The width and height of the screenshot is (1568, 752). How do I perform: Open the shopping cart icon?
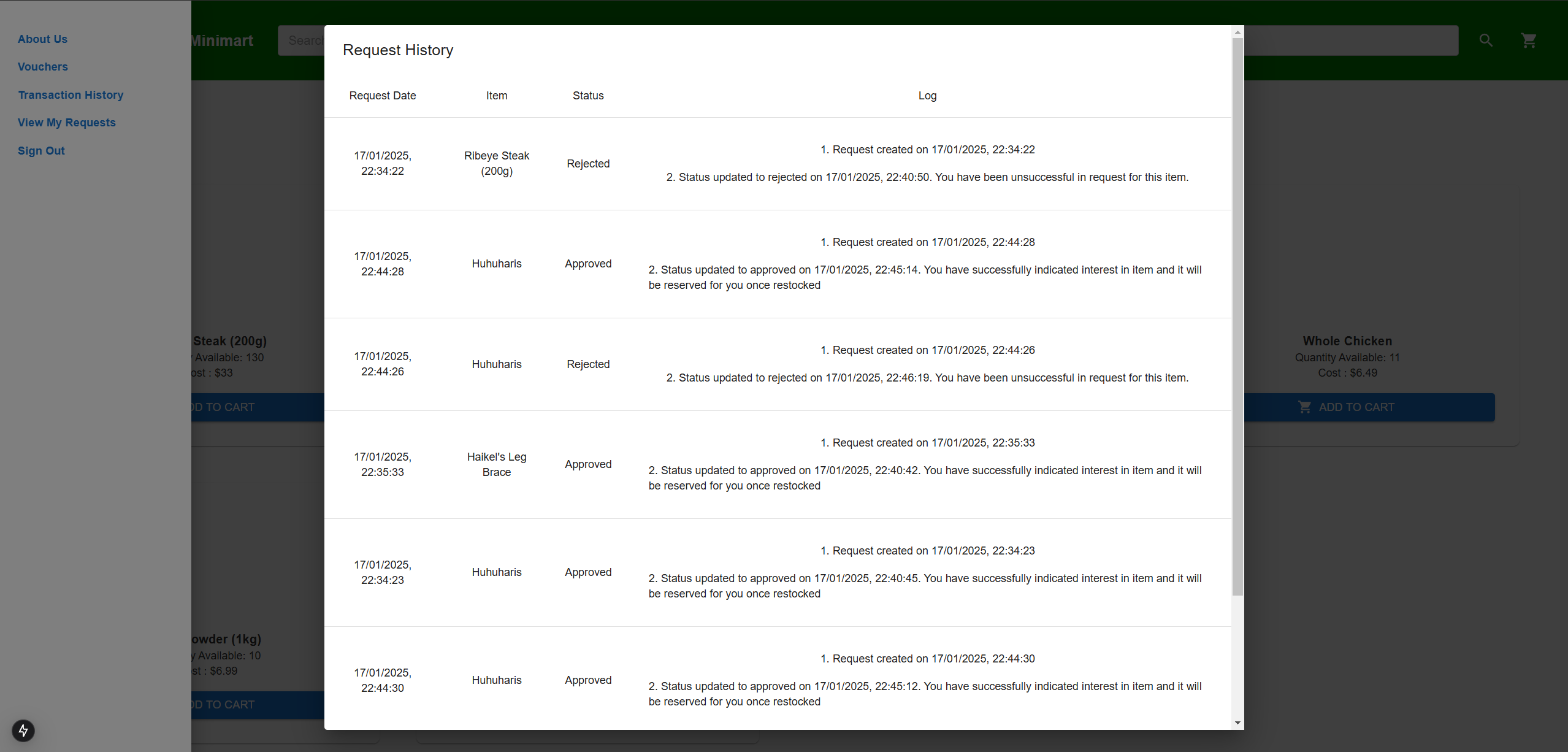pos(1529,40)
